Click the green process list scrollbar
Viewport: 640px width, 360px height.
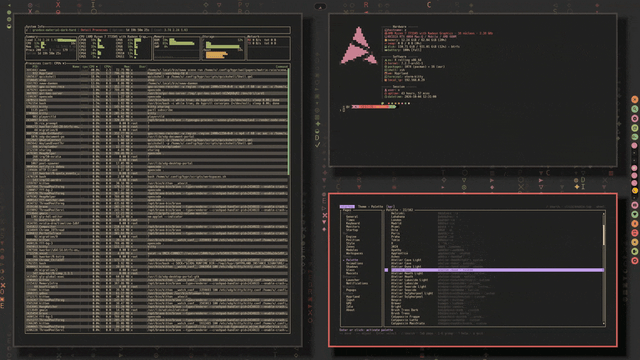pos(289,122)
